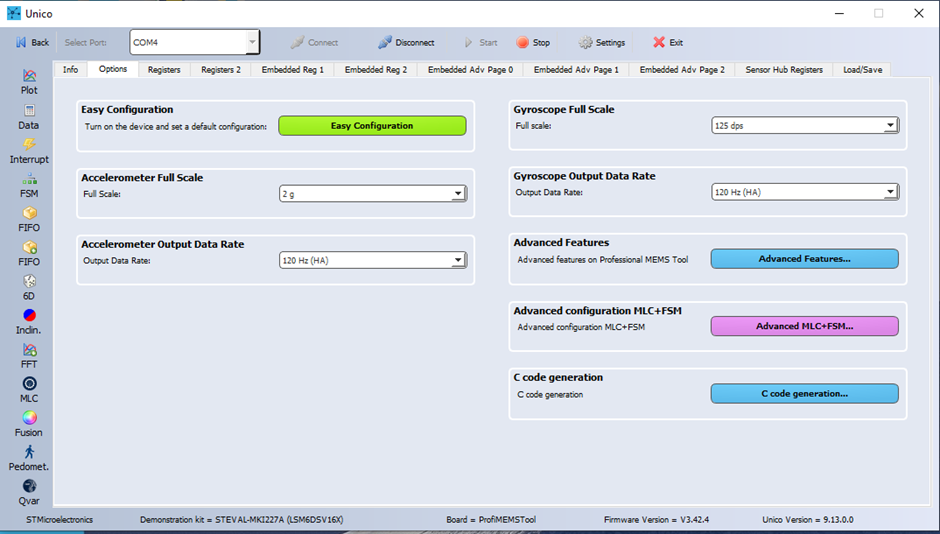
Task: Open the MLC tool
Action: coord(29,390)
